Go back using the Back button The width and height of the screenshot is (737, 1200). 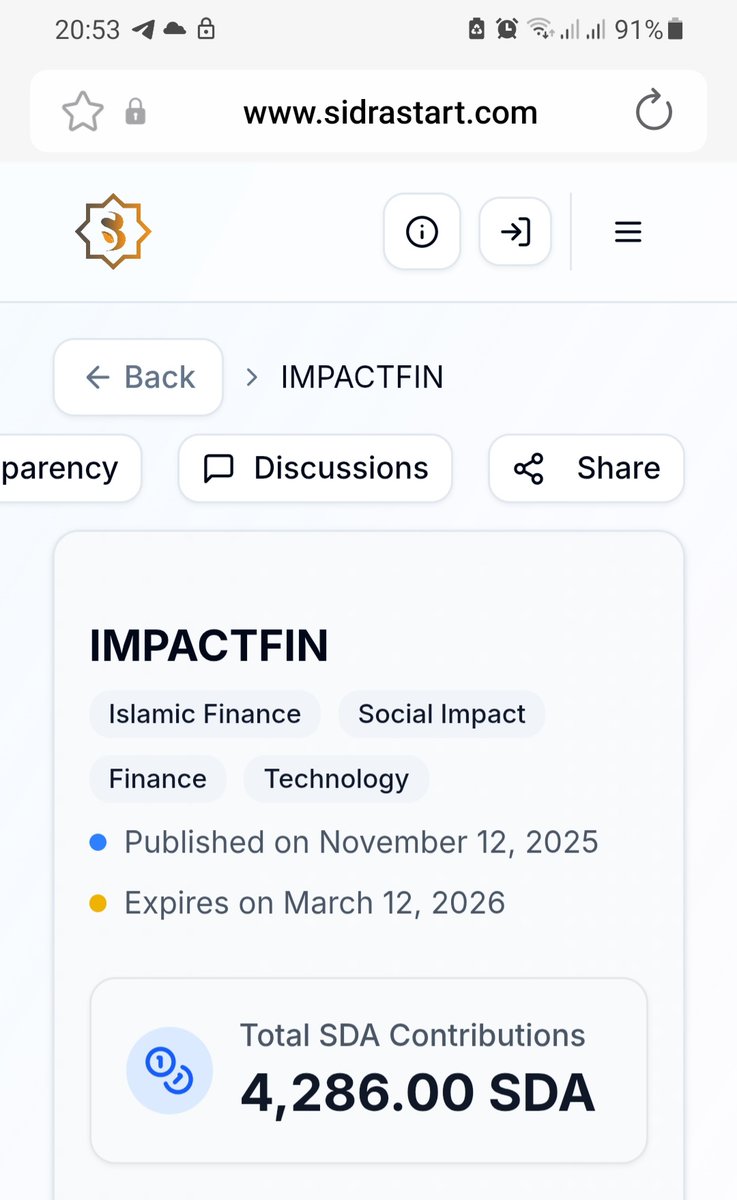[x=138, y=377]
